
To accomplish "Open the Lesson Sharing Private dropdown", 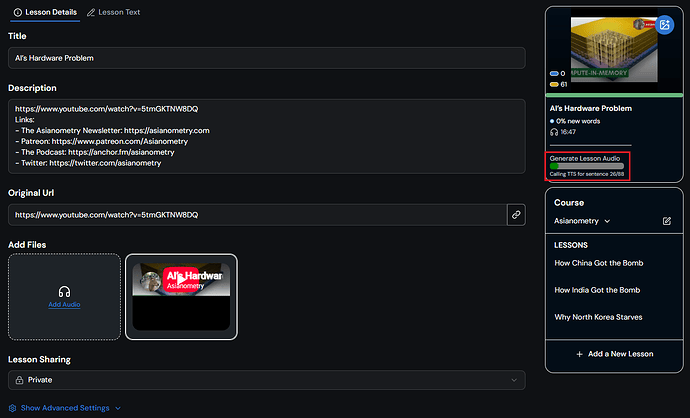I will [267, 380].
